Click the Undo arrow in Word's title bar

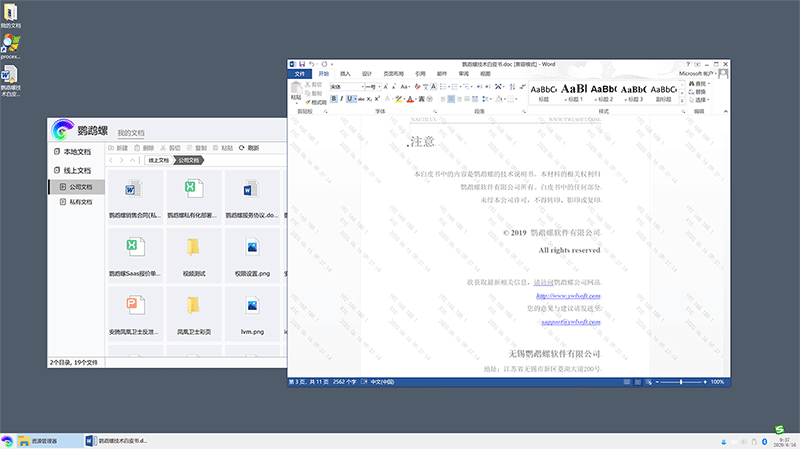click(311, 64)
